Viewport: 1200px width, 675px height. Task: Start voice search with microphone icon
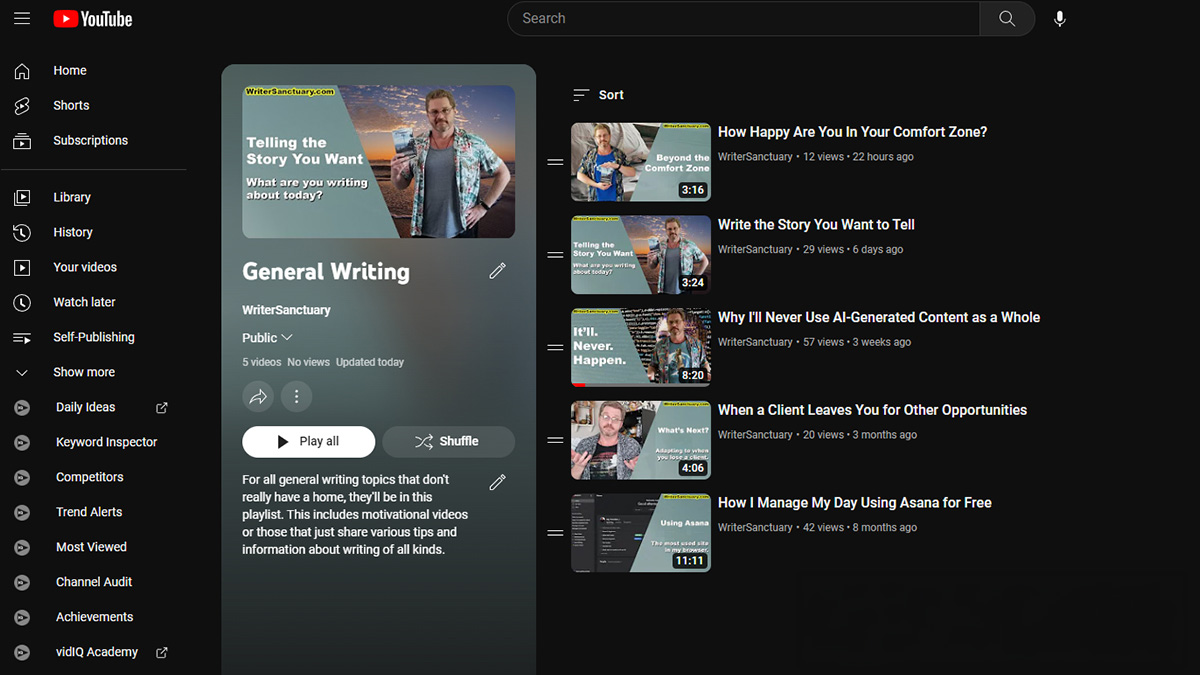pos(1060,19)
